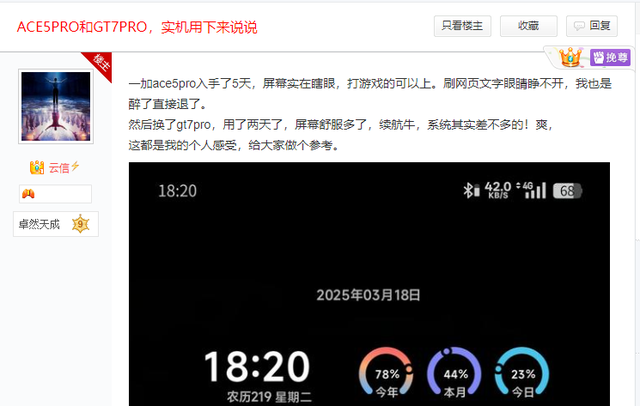The image size is (640, 406).
Task: Click the lightning icon after 云信
Action: point(75,166)
